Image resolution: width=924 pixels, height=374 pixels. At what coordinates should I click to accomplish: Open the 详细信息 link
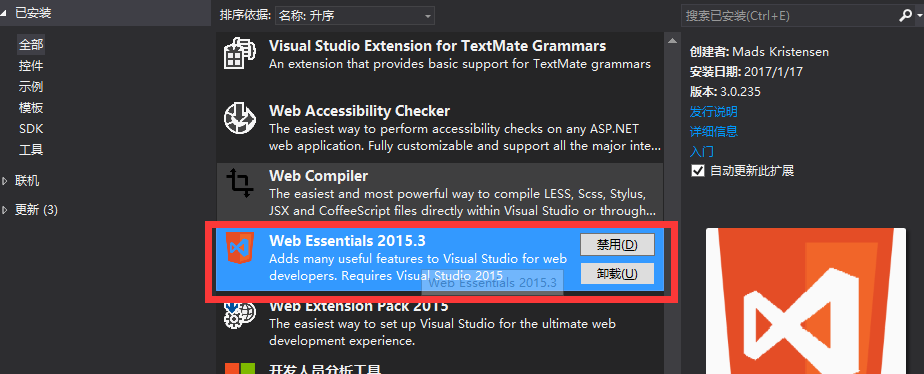pos(714,131)
